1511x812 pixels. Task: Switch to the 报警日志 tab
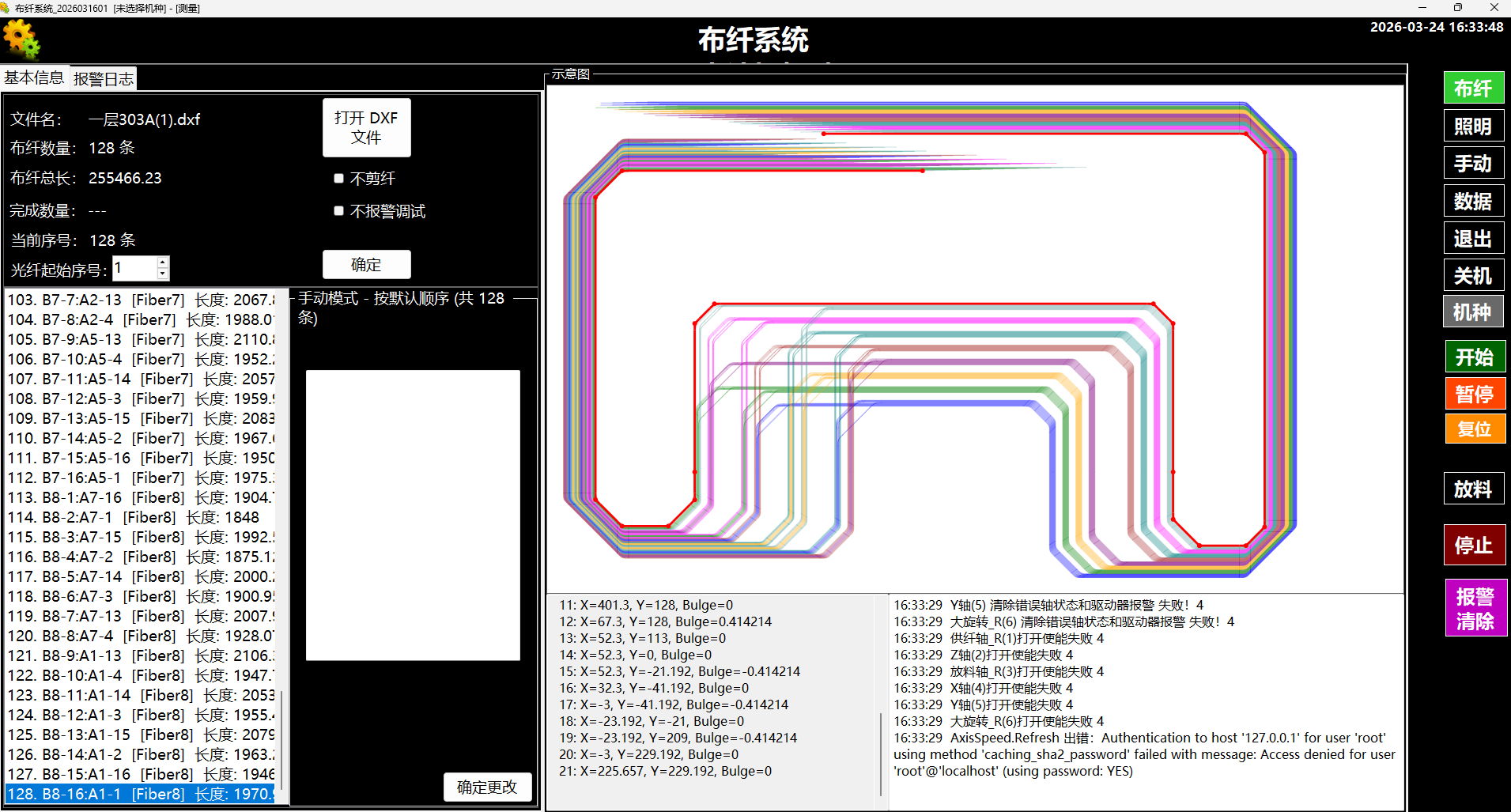[x=104, y=79]
